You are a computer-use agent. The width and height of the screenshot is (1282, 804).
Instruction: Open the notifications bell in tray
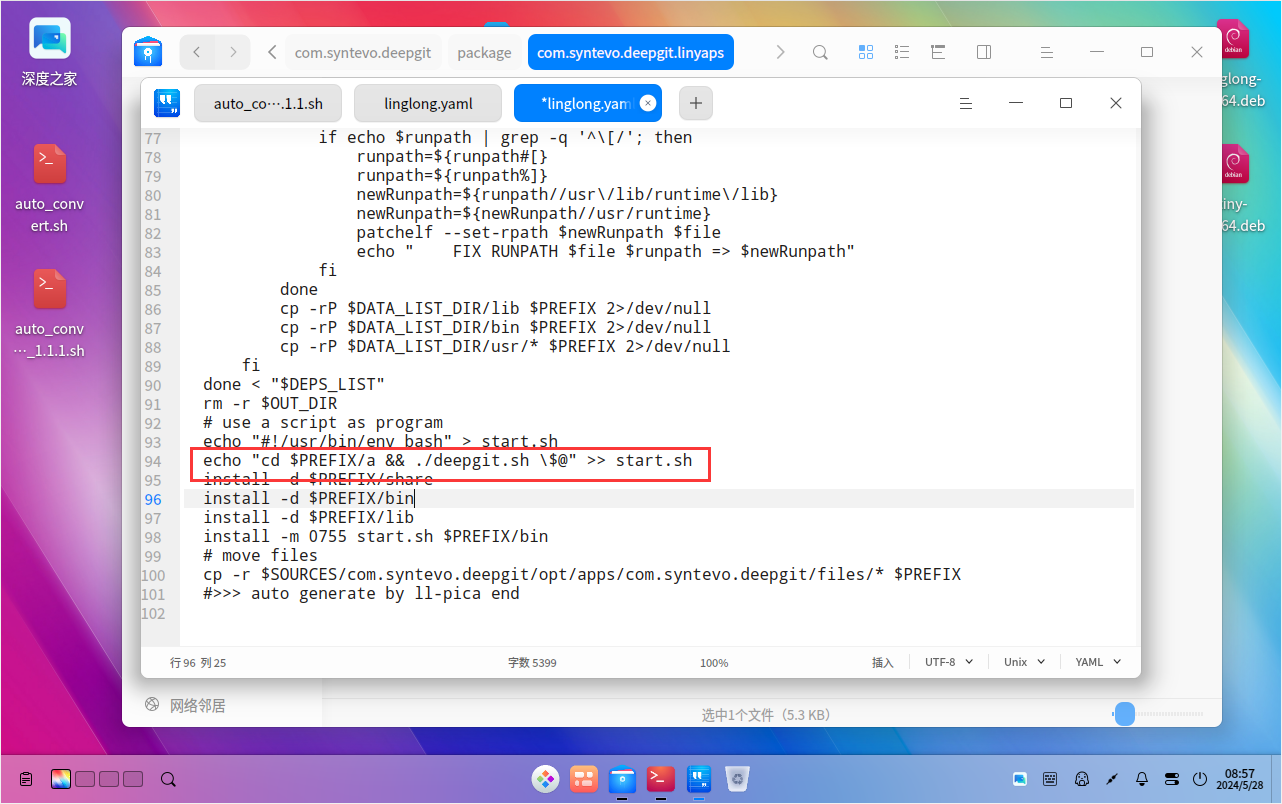1142,779
